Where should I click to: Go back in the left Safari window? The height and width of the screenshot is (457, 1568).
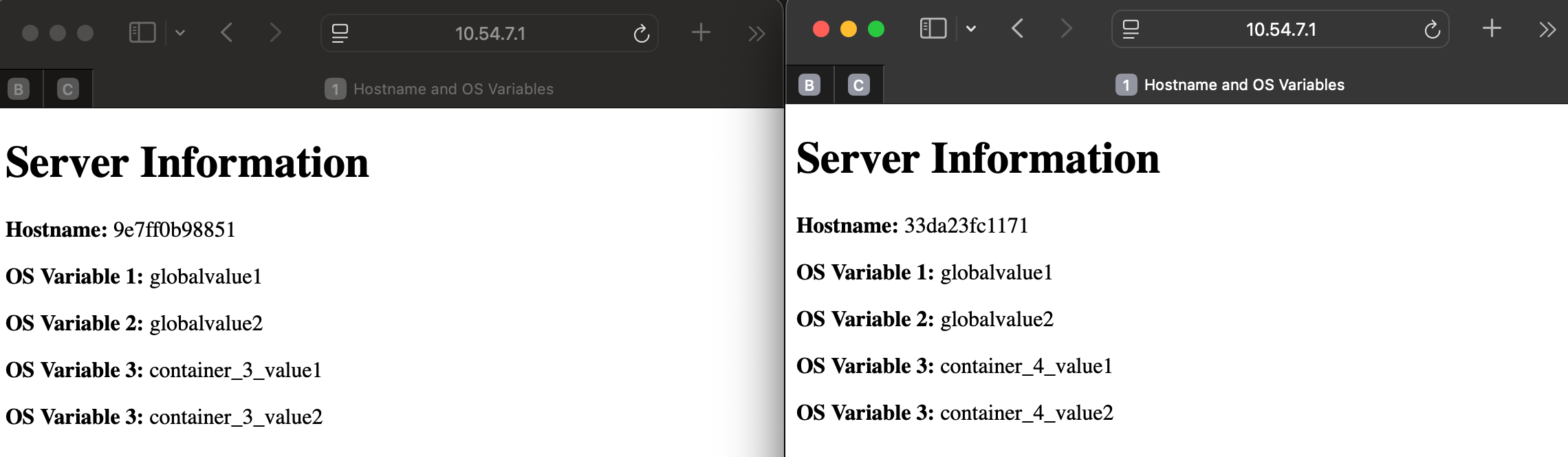pos(227,32)
